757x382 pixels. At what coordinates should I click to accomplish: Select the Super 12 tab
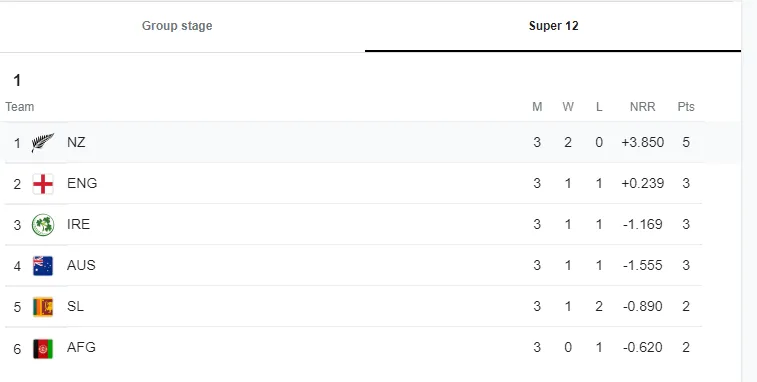click(x=553, y=26)
